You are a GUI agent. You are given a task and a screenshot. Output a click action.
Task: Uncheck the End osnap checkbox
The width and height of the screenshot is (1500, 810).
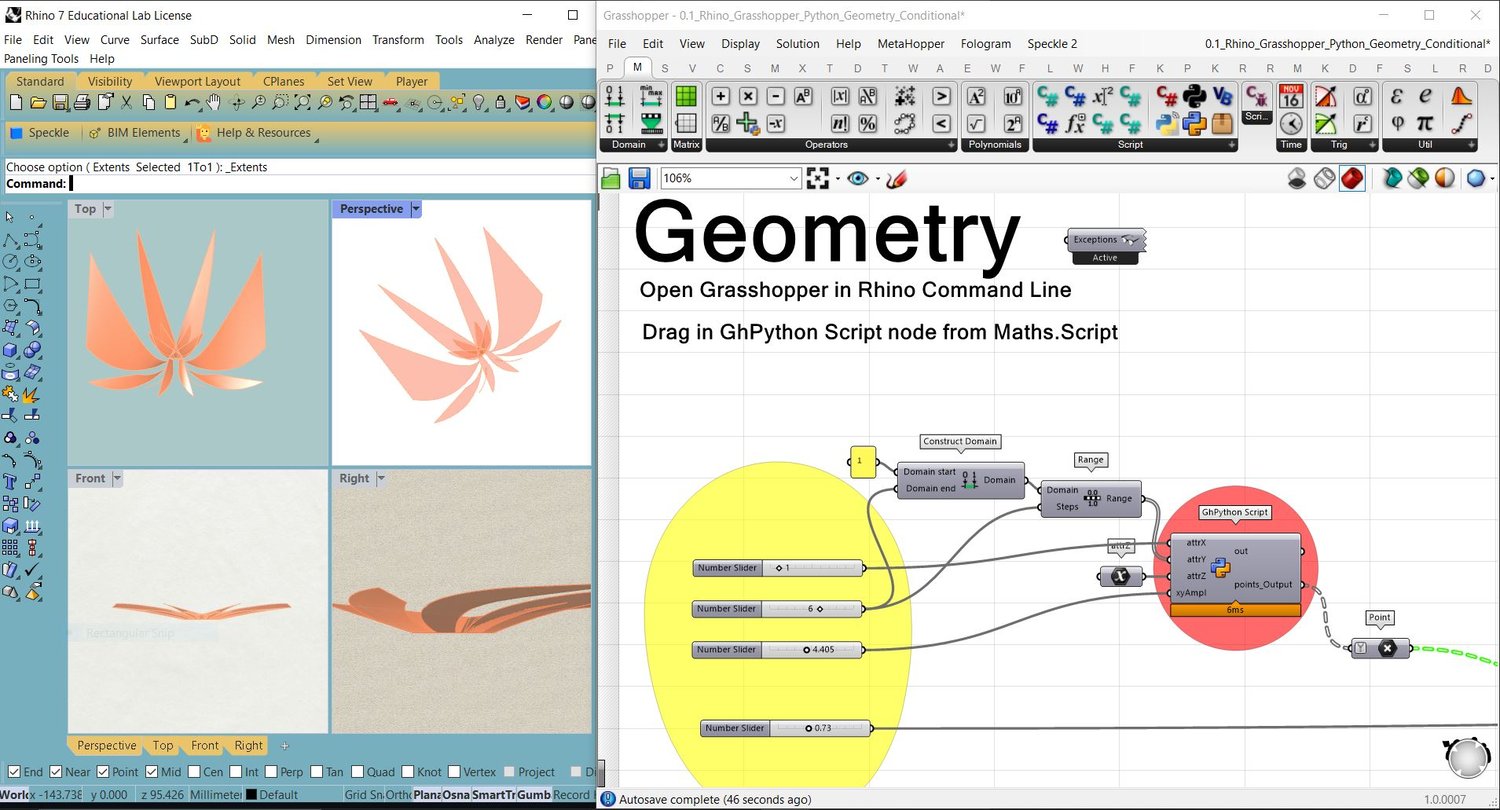13,772
